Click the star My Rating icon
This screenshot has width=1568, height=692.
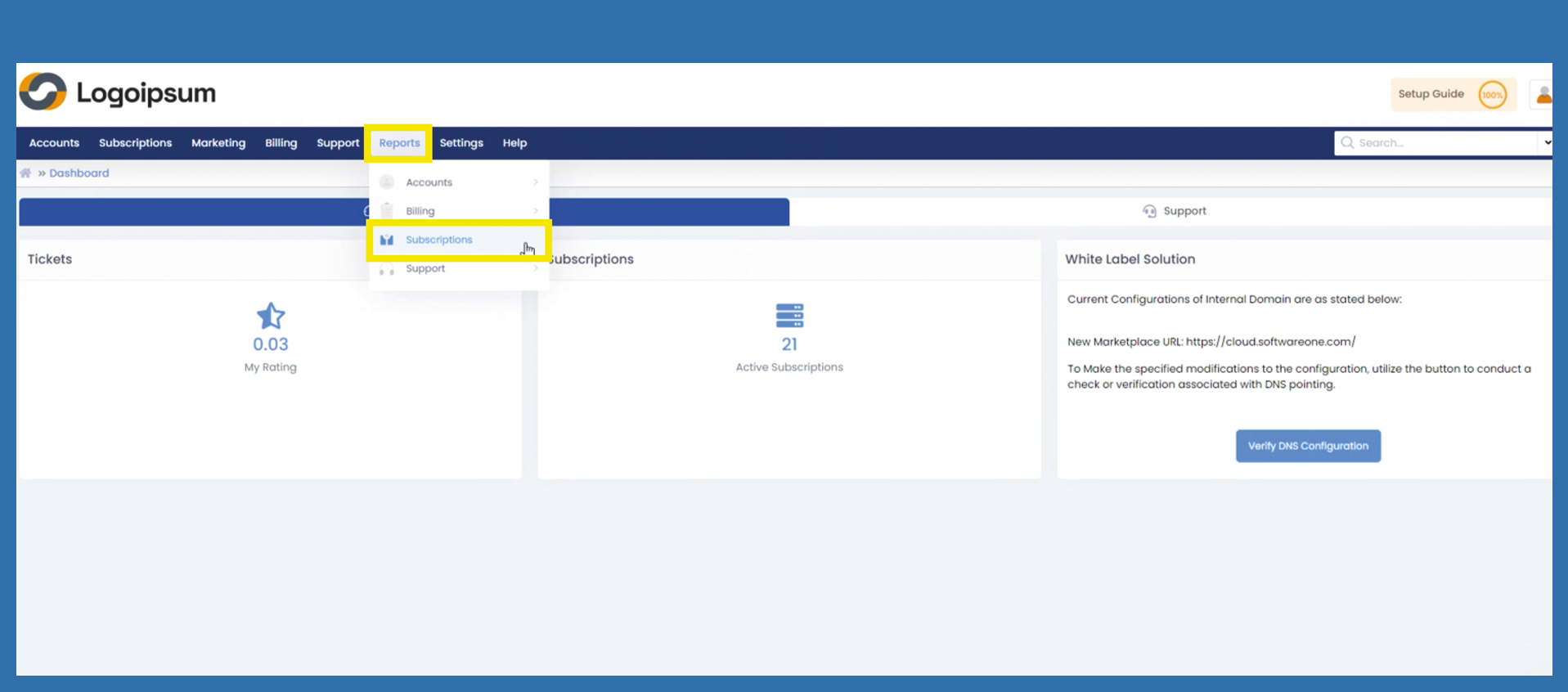tap(271, 316)
